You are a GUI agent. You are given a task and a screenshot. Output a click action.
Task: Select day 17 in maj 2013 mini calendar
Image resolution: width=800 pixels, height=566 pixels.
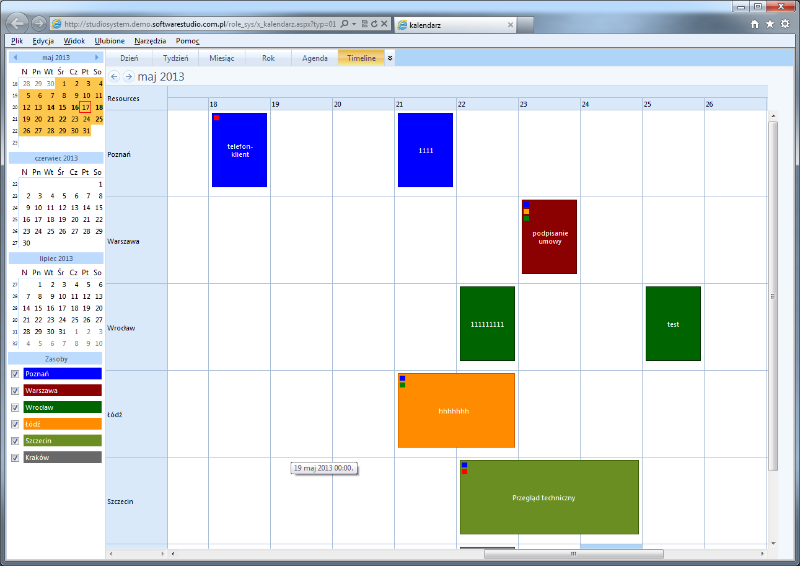[x=86, y=107]
